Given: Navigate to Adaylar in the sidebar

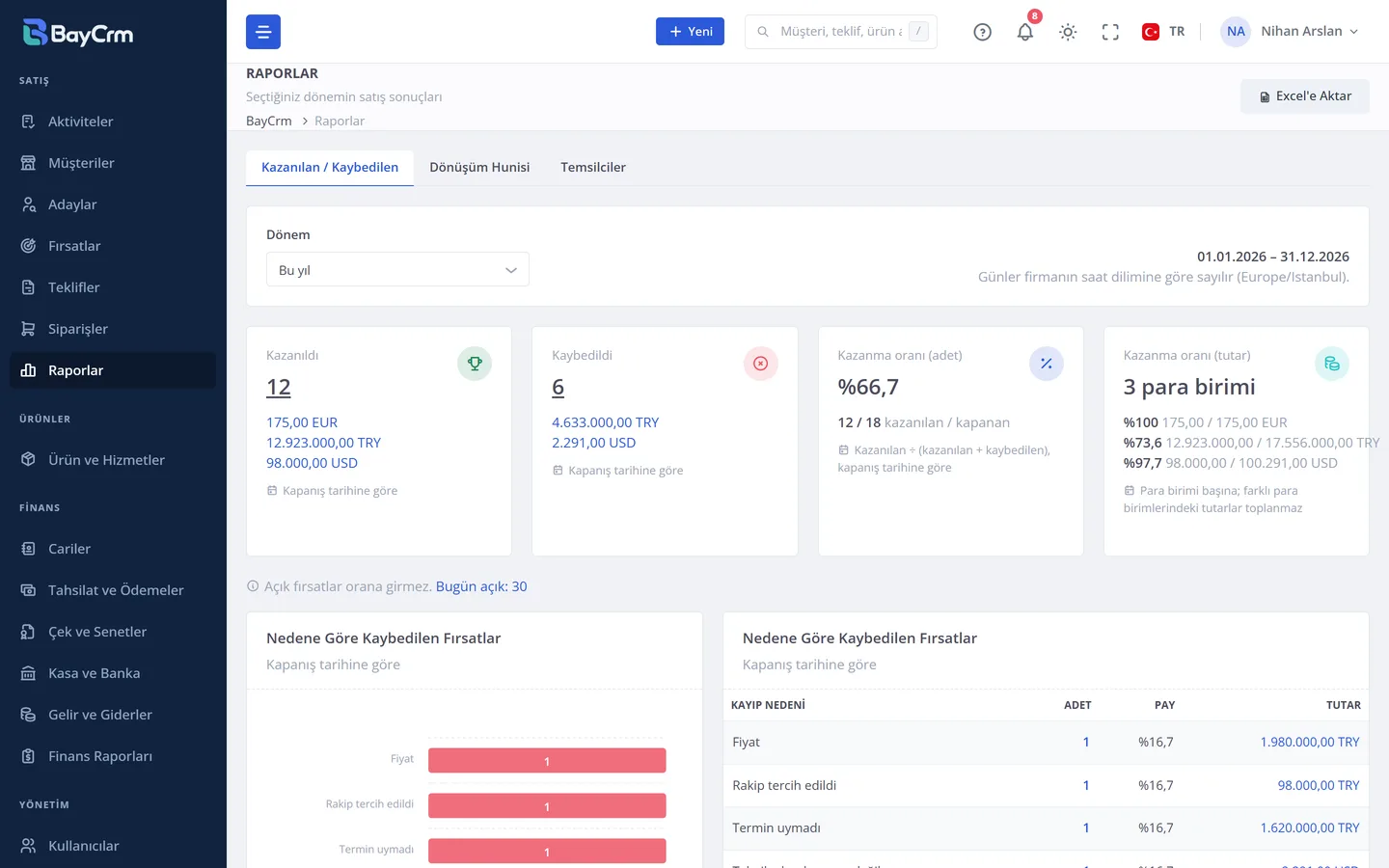Looking at the screenshot, I should tap(113, 204).
